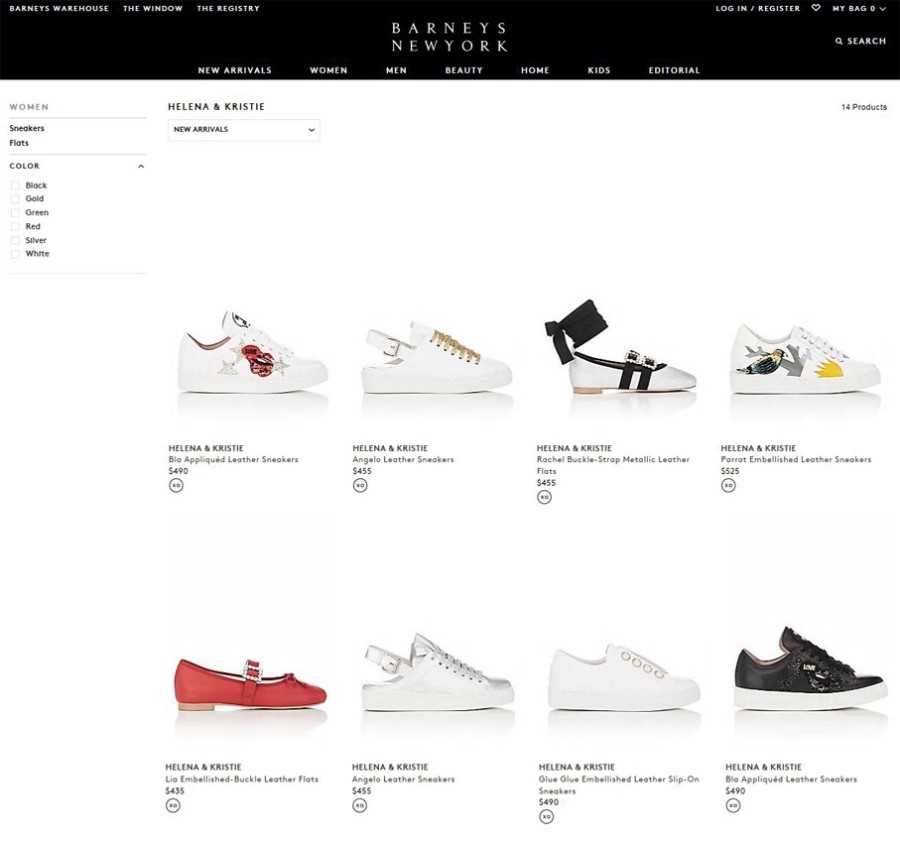Open the Women navigation menu

click(x=328, y=70)
